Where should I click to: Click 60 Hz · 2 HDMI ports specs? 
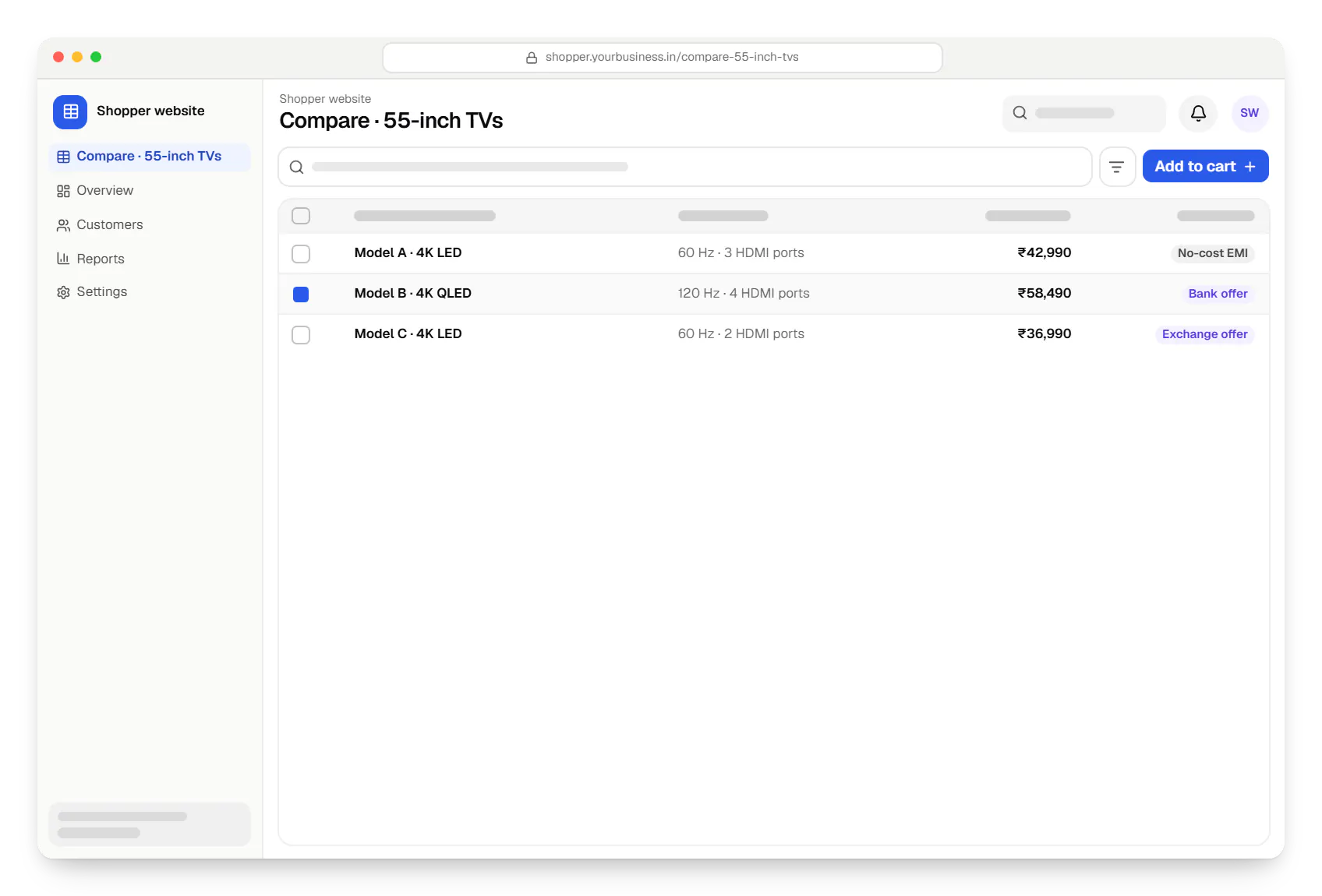click(x=741, y=334)
